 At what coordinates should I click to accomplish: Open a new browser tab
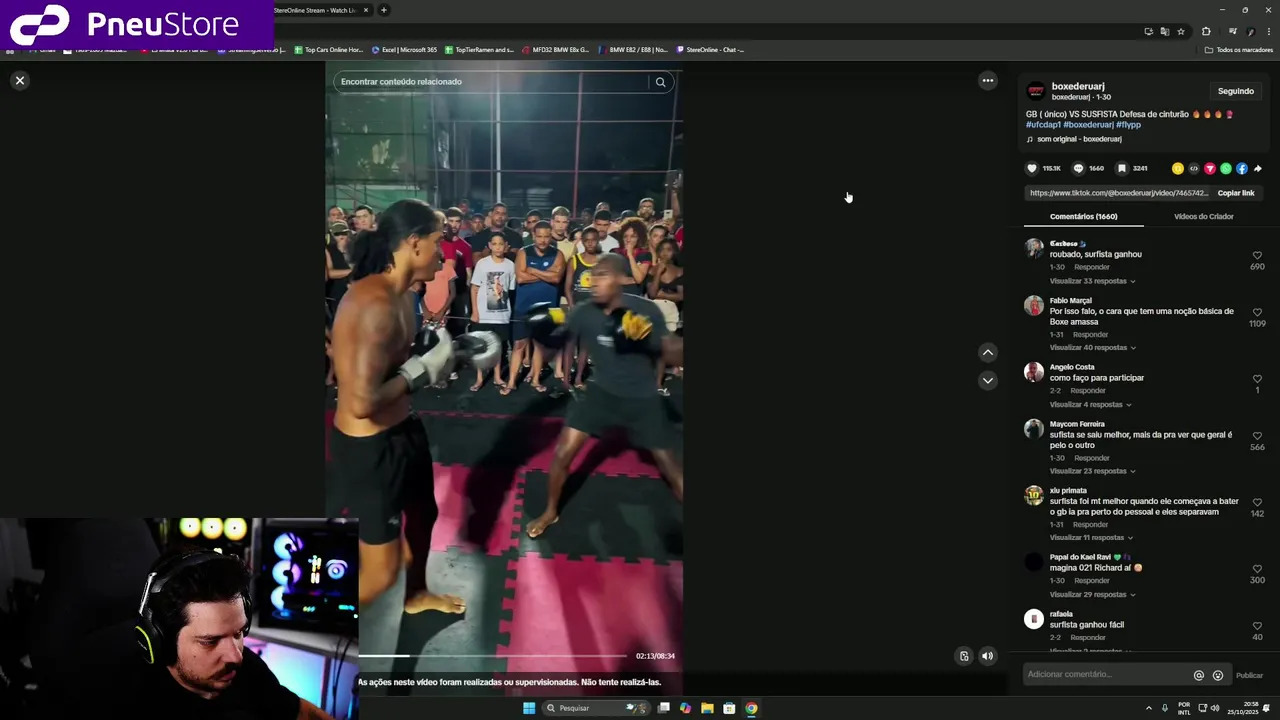tap(383, 10)
